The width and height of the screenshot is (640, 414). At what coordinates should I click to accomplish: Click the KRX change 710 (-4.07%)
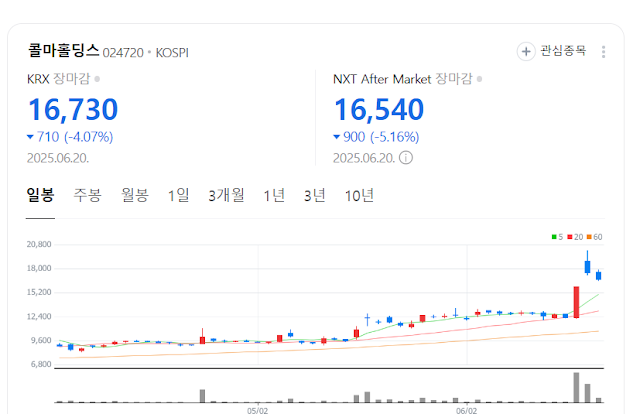click(70, 137)
